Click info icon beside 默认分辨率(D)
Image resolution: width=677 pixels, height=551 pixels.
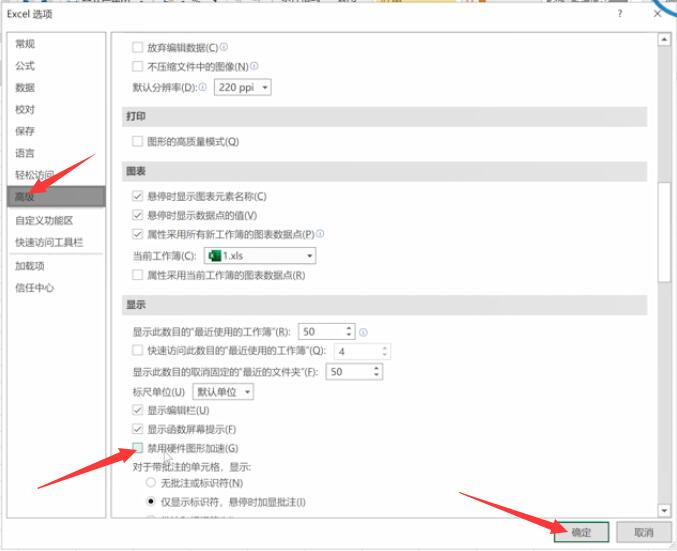(202, 87)
